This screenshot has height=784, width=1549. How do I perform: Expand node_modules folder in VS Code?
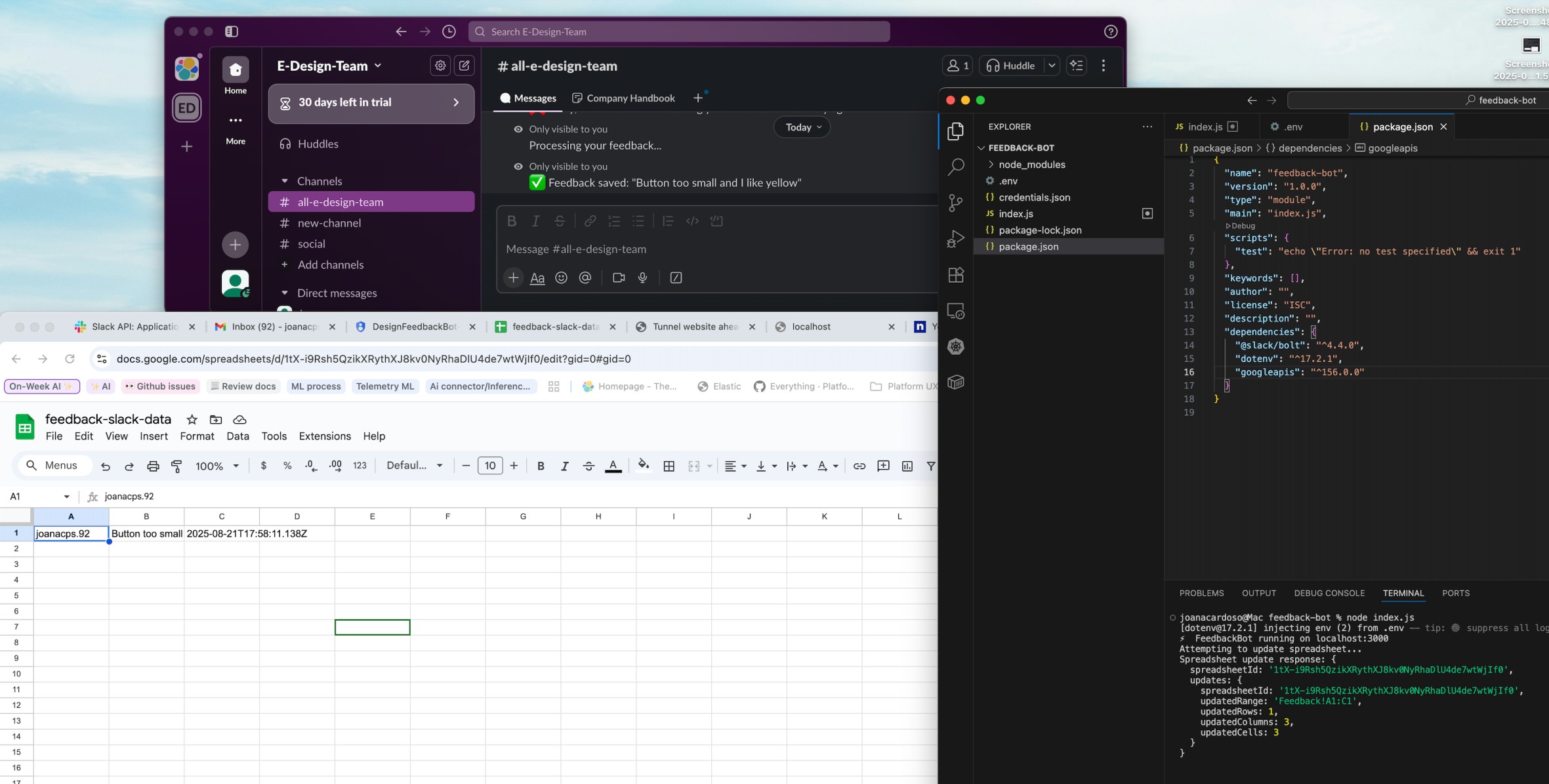1031,165
